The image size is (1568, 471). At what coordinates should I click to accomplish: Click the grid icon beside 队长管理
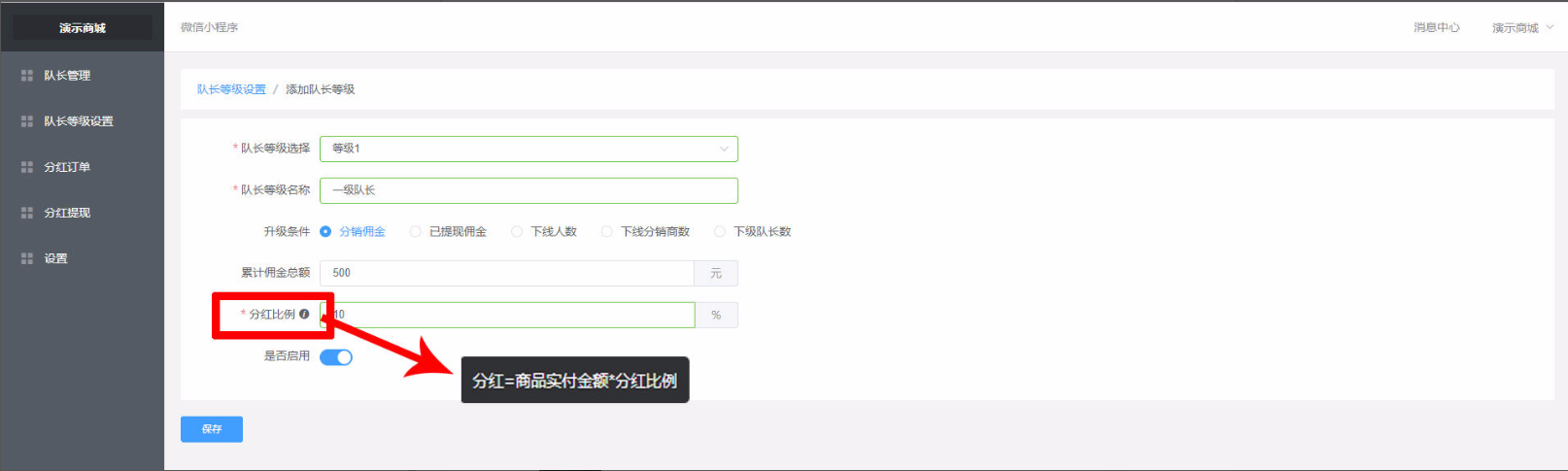(x=27, y=76)
